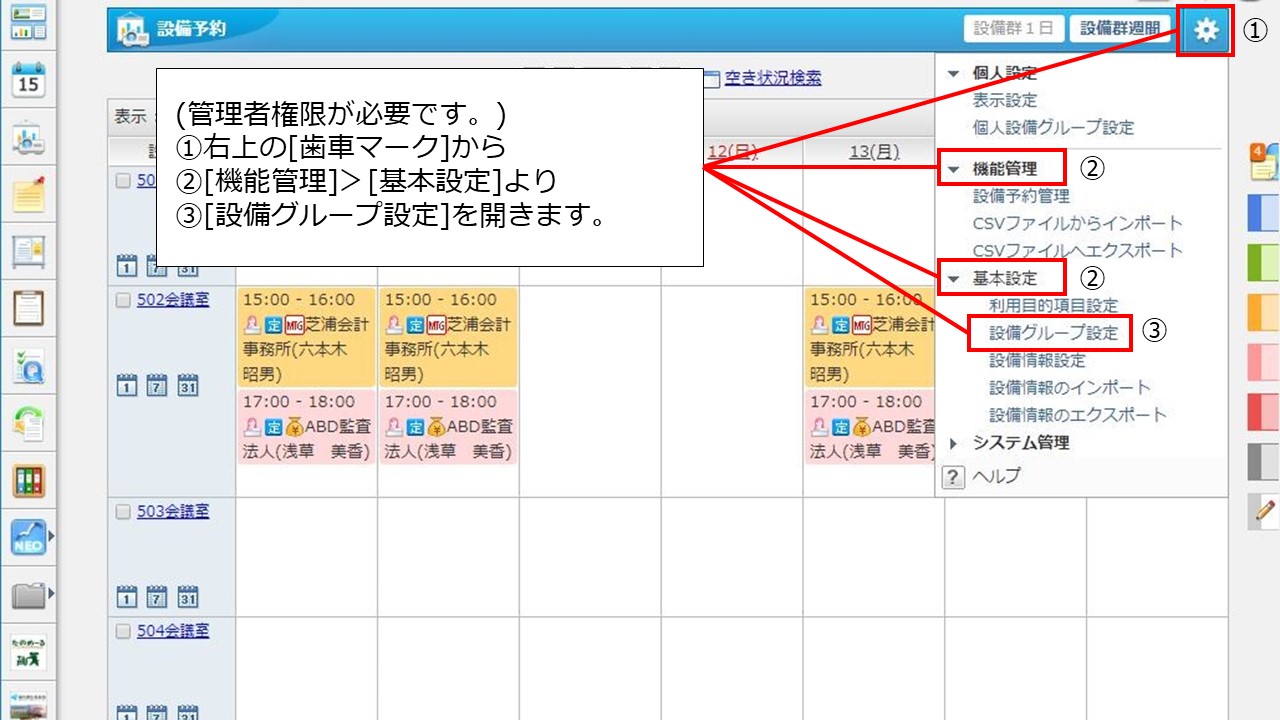The width and height of the screenshot is (1280, 720).
Task: Open the gear settings menu icon
Action: 1206,30
